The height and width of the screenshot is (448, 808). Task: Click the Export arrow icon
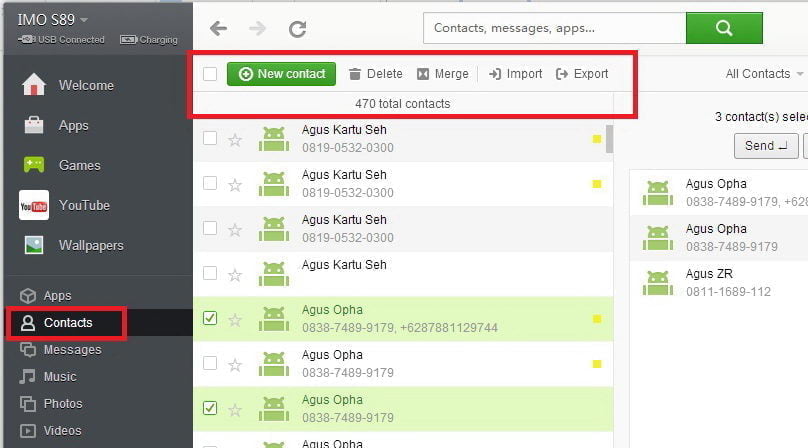point(562,74)
